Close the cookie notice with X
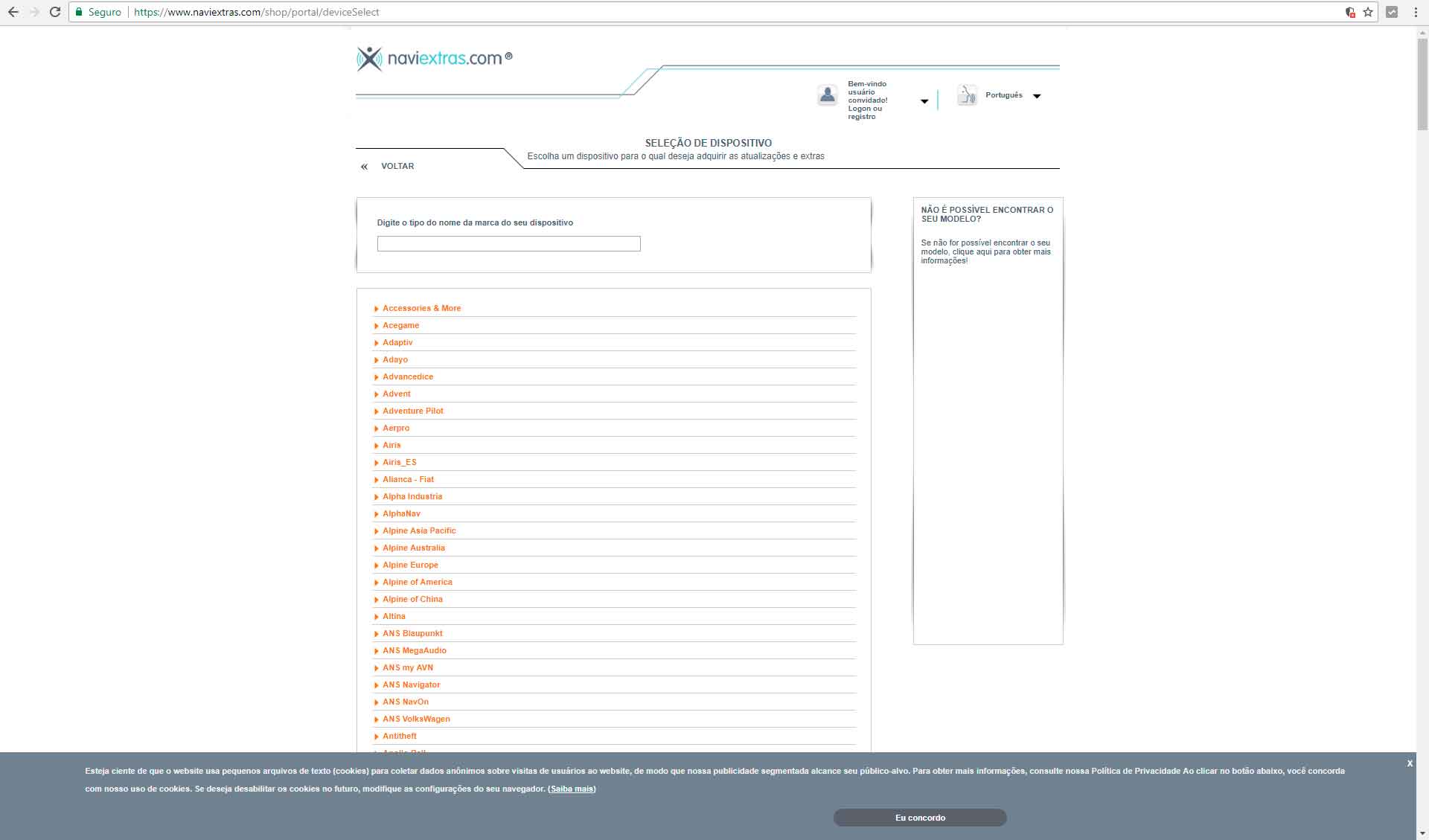 (1410, 763)
